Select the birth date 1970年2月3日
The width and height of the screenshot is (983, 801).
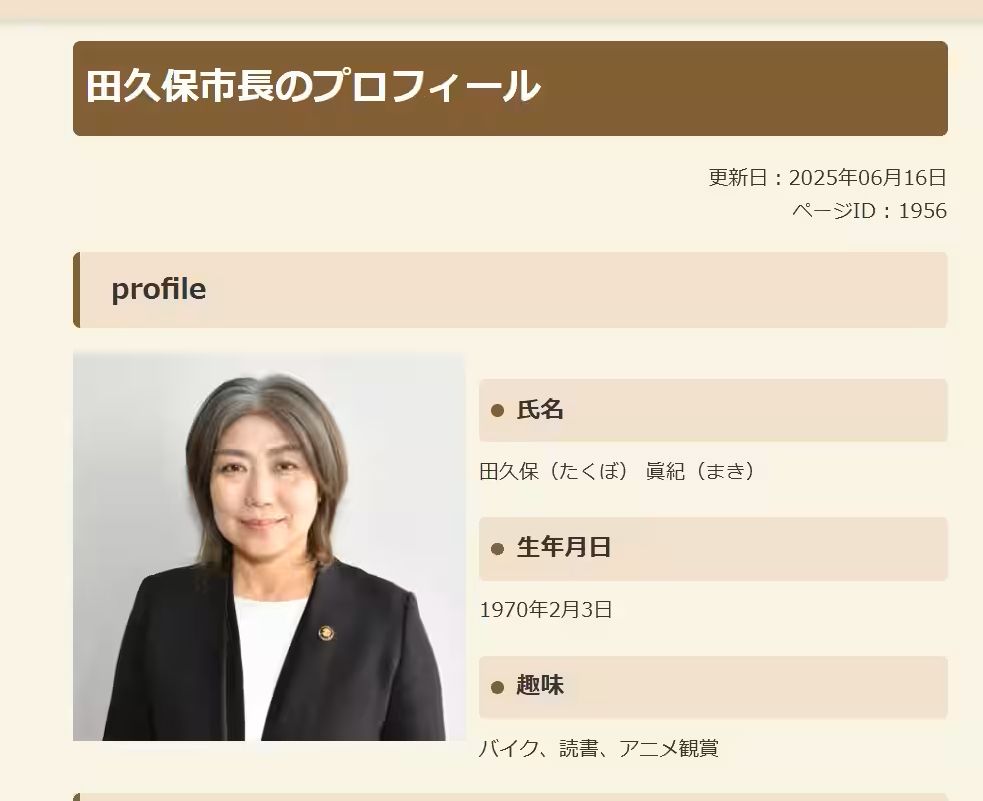click(x=545, y=609)
